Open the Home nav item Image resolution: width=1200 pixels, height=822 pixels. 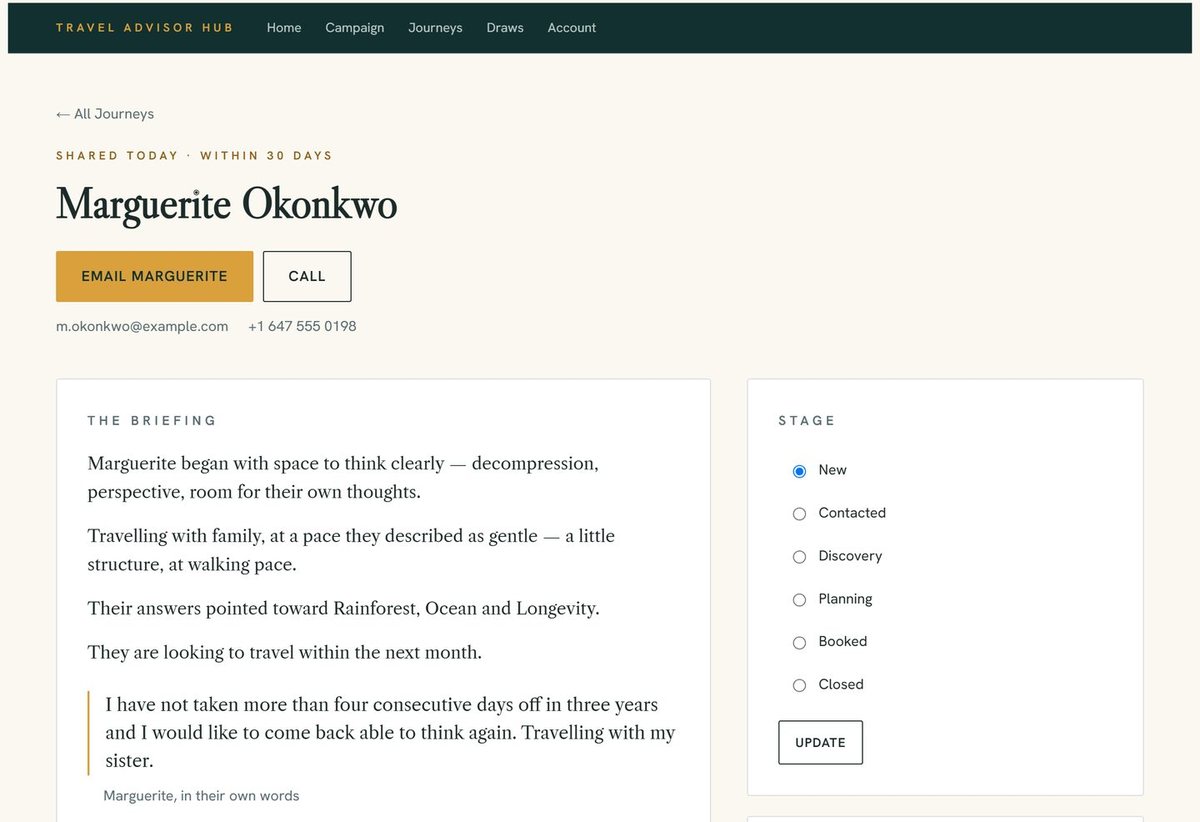tap(284, 28)
